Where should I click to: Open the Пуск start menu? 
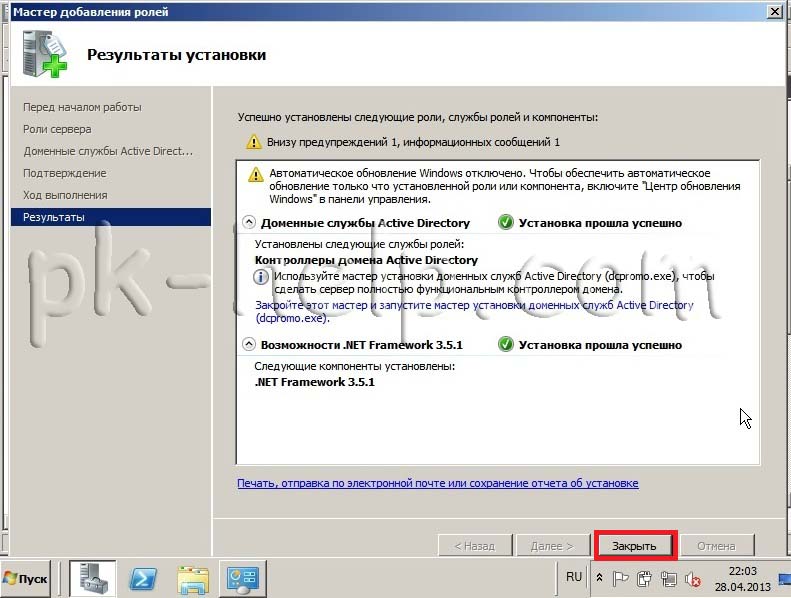[x=26, y=578]
